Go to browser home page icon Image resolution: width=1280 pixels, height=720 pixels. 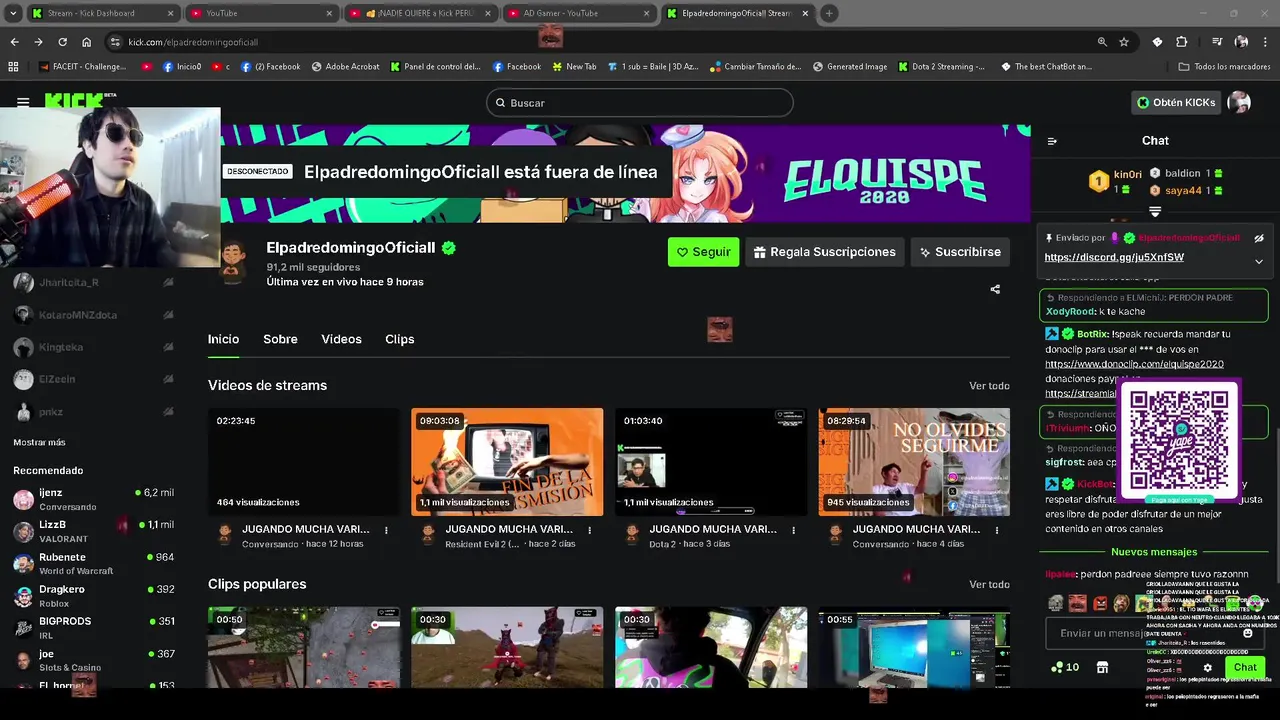point(86,42)
